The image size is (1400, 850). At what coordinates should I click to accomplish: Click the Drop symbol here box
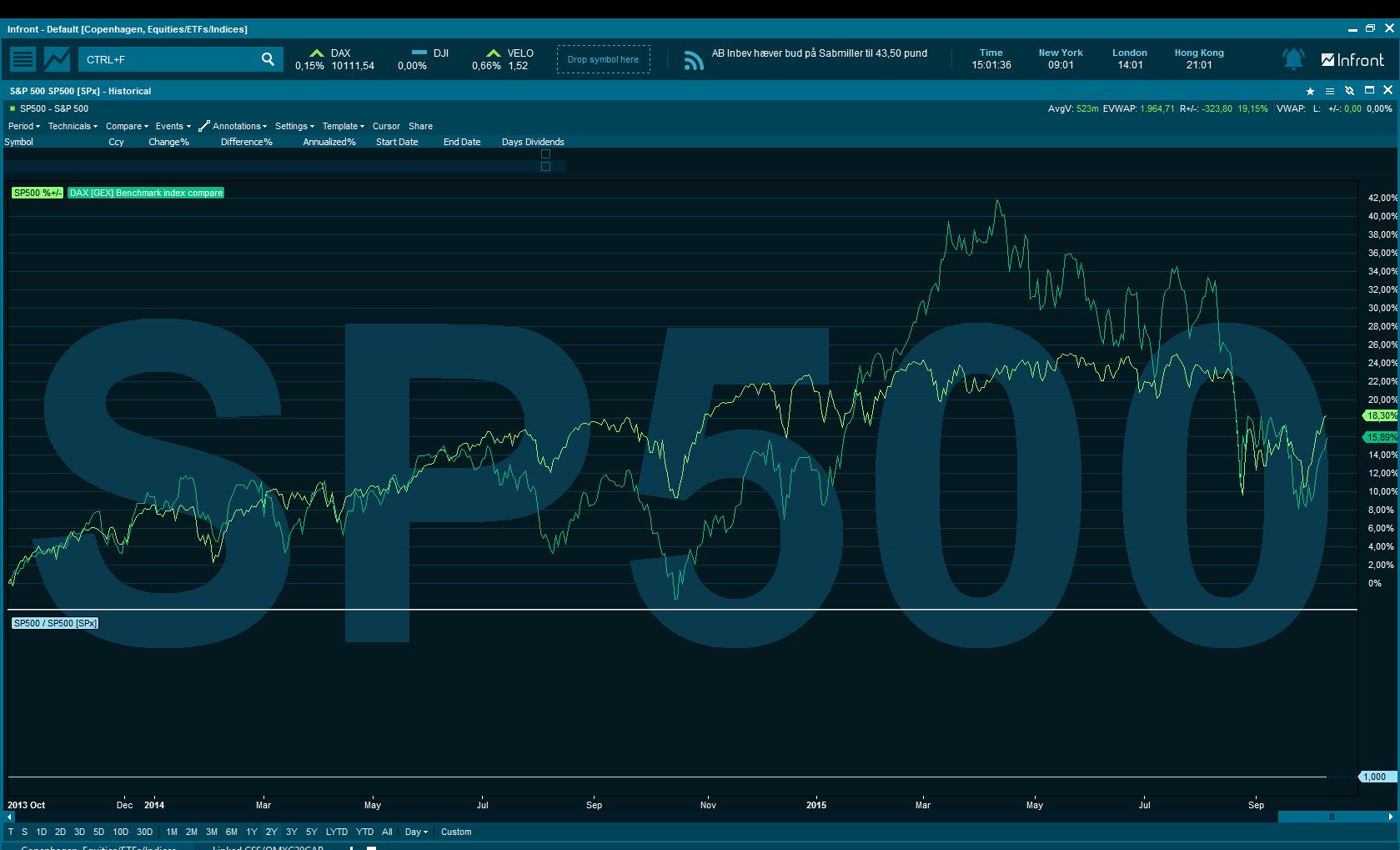click(x=603, y=59)
